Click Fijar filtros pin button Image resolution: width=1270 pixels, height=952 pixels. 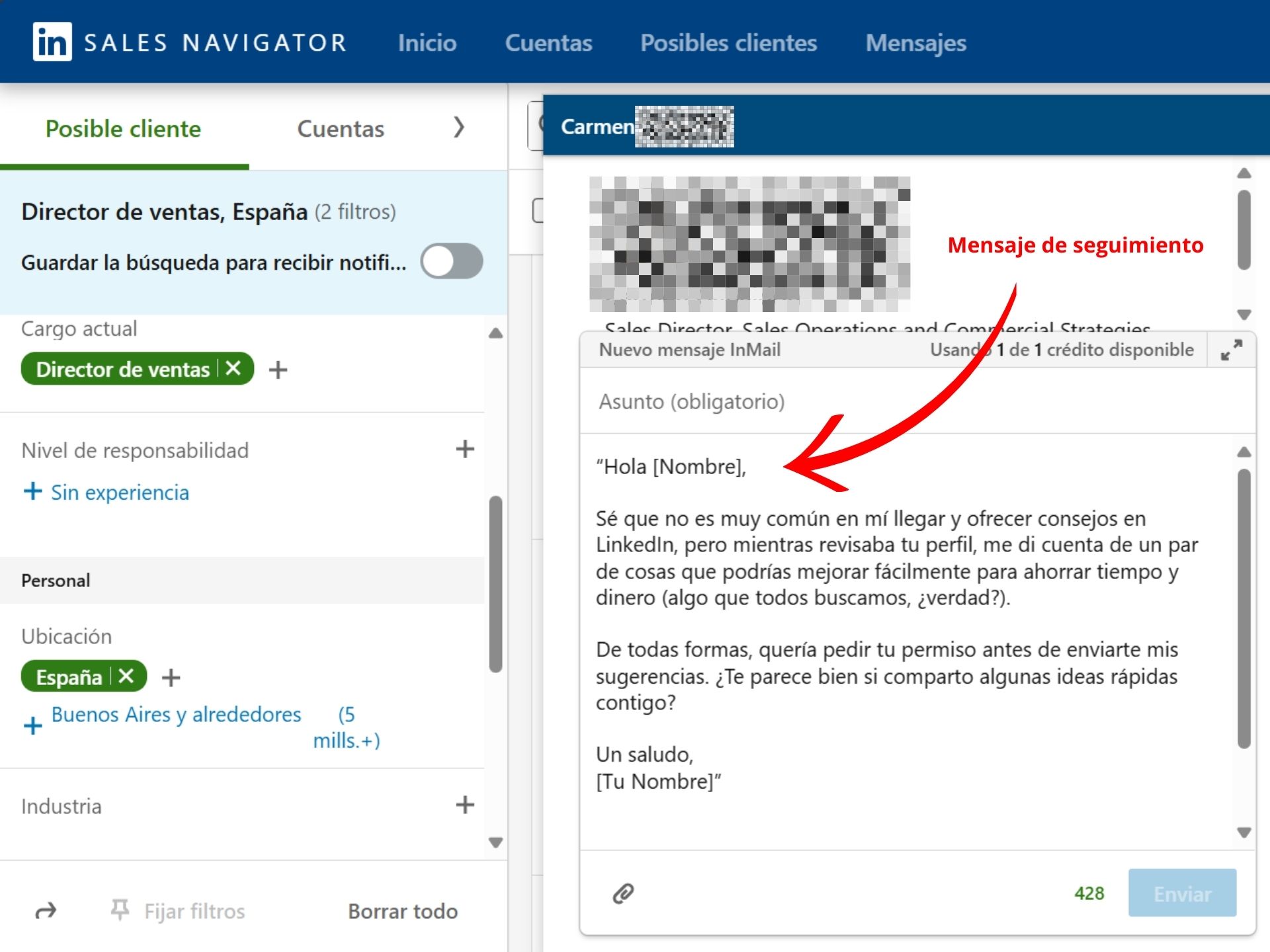178,911
